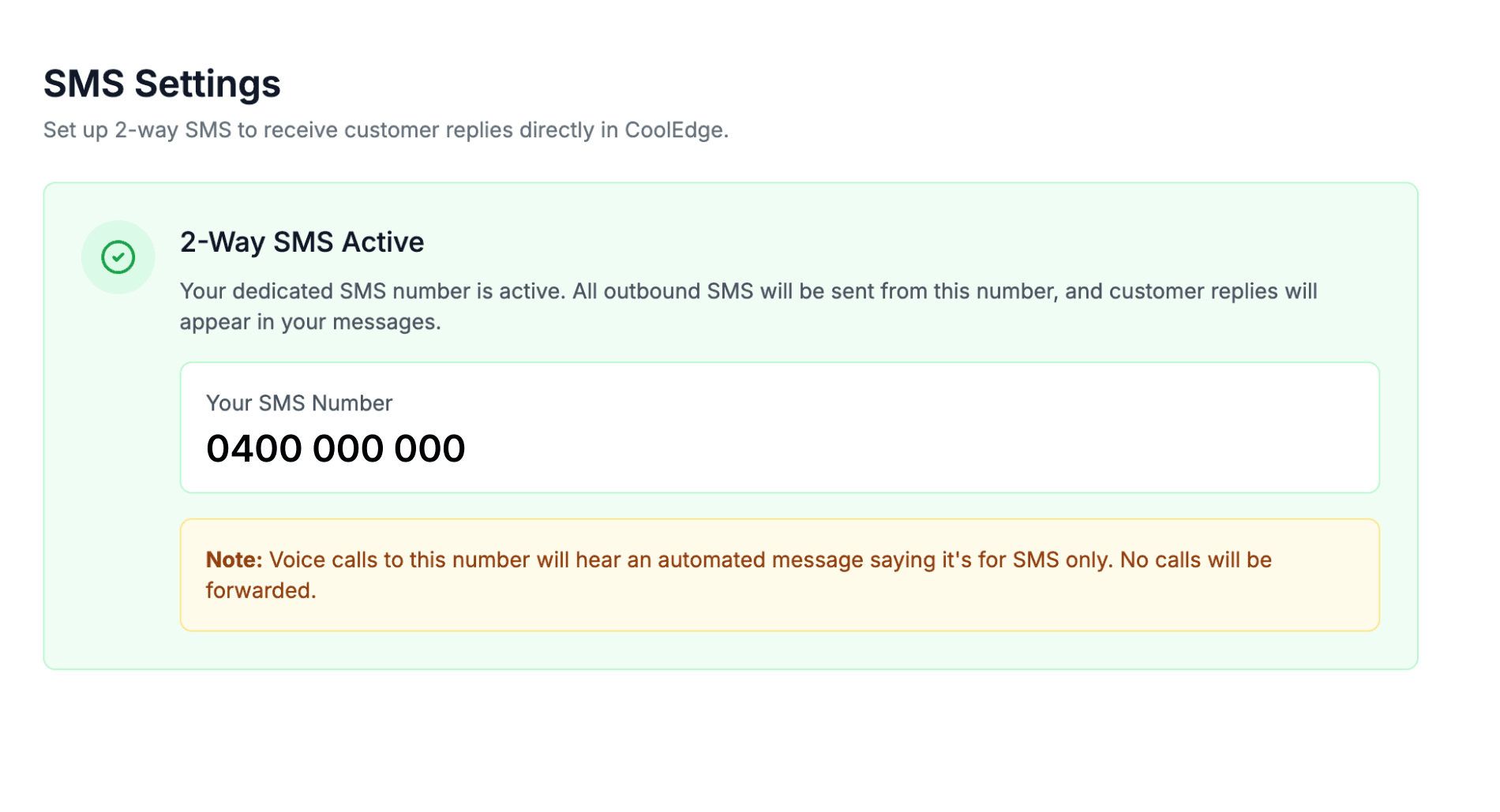Click the 2-way SMS setup subtitle
The width and height of the screenshot is (1500, 812).
[387, 129]
